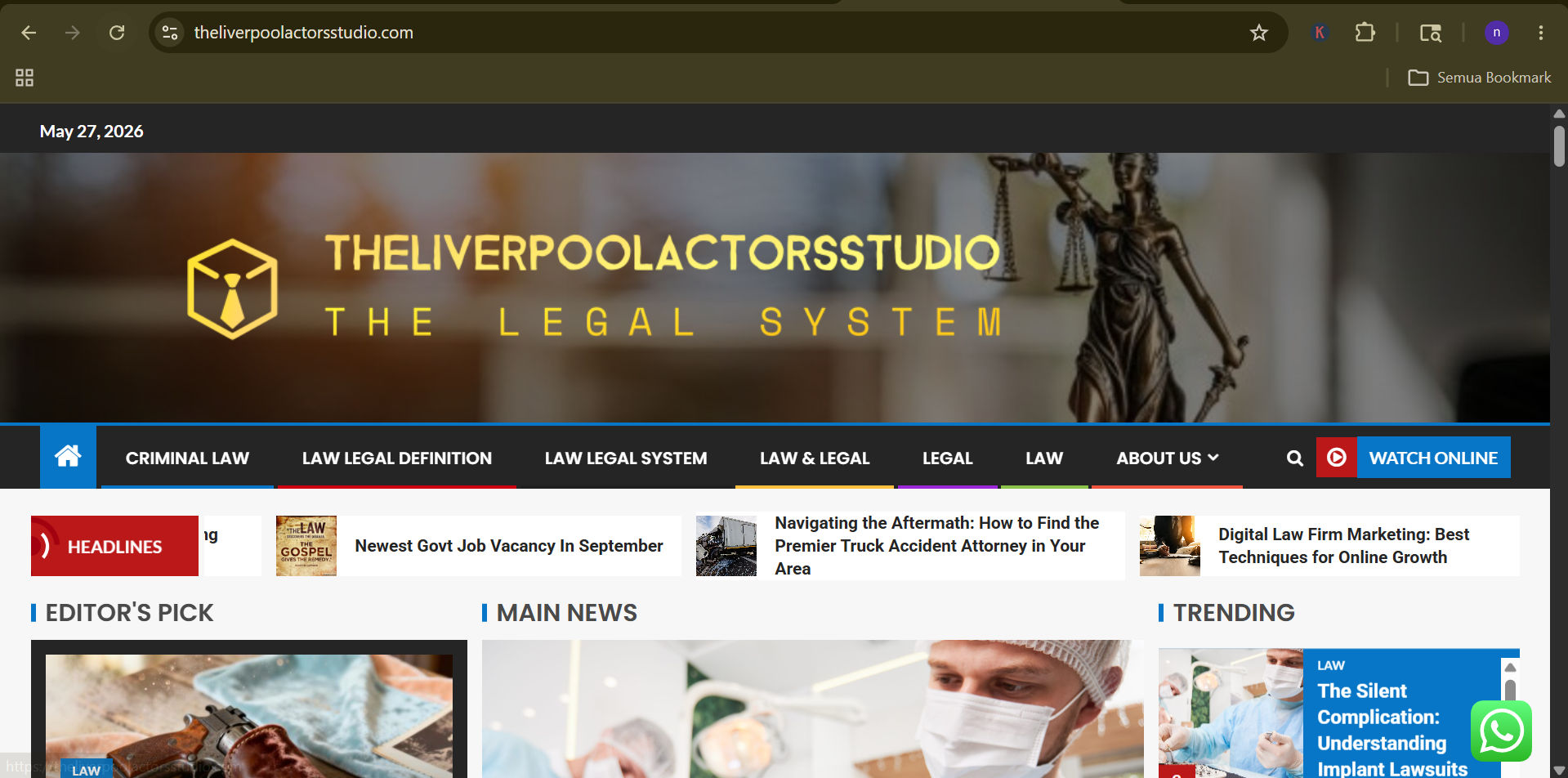This screenshot has width=1568, height=778.
Task: Open the Semua Bookmark folder
Action: click(x=1480, y=78)
